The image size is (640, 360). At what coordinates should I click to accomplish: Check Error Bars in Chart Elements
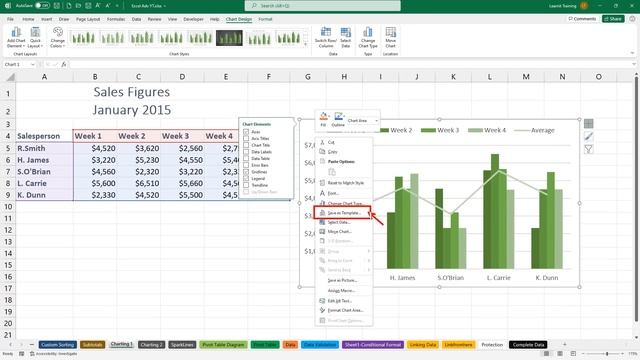coord(246,165)
